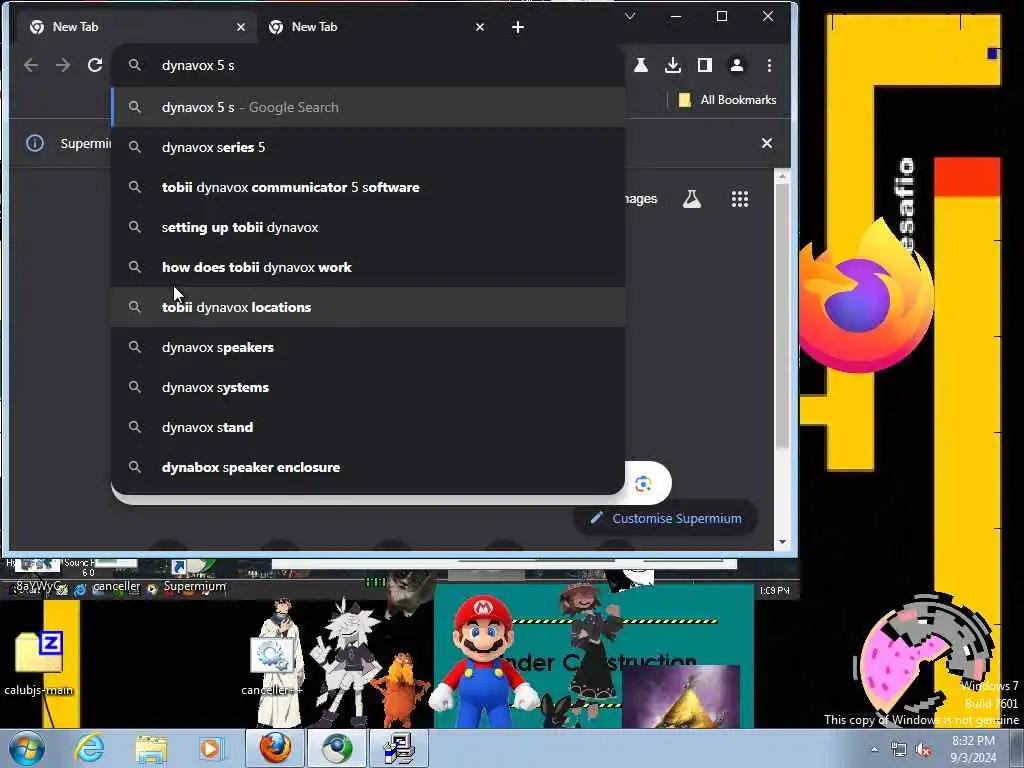Image resolution: width=1024 pixels, height=768 pixels.
Task: Launch Internet Explorer from the taskbar
Action: (x=89, y=748)
